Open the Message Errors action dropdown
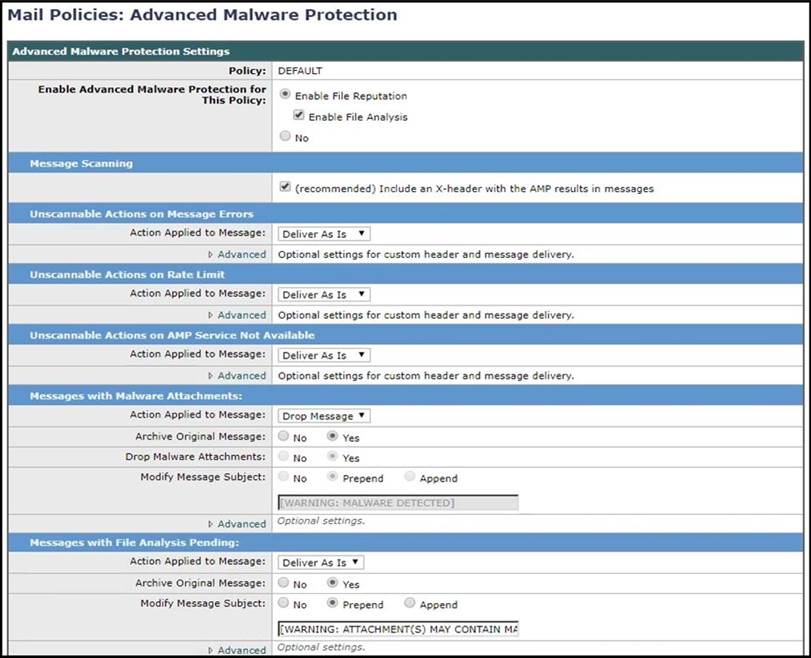Screen dimensions: 811x658 point(324,234)
